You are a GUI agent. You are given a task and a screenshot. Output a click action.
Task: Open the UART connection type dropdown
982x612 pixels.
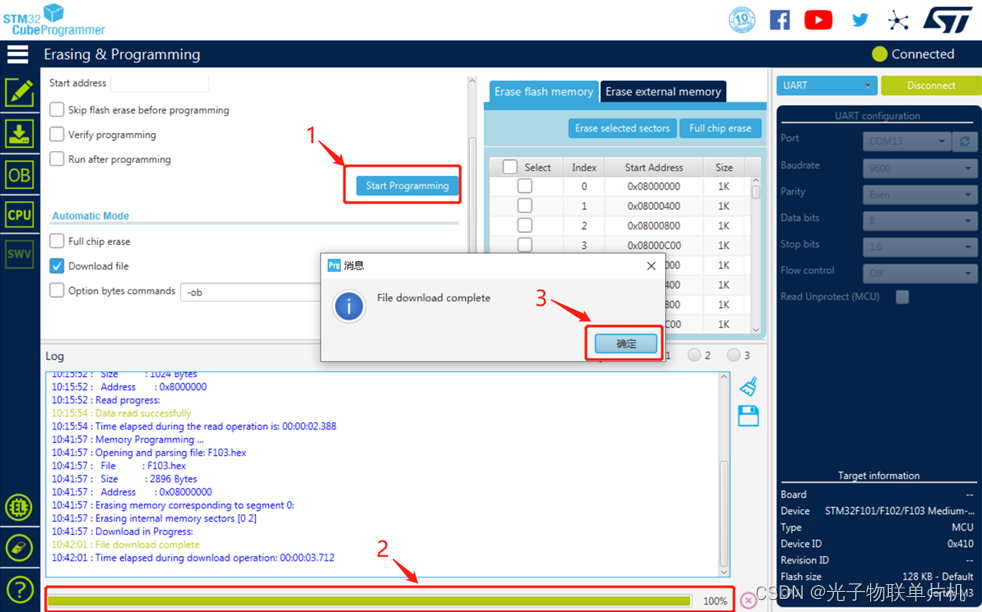(826, 85)
